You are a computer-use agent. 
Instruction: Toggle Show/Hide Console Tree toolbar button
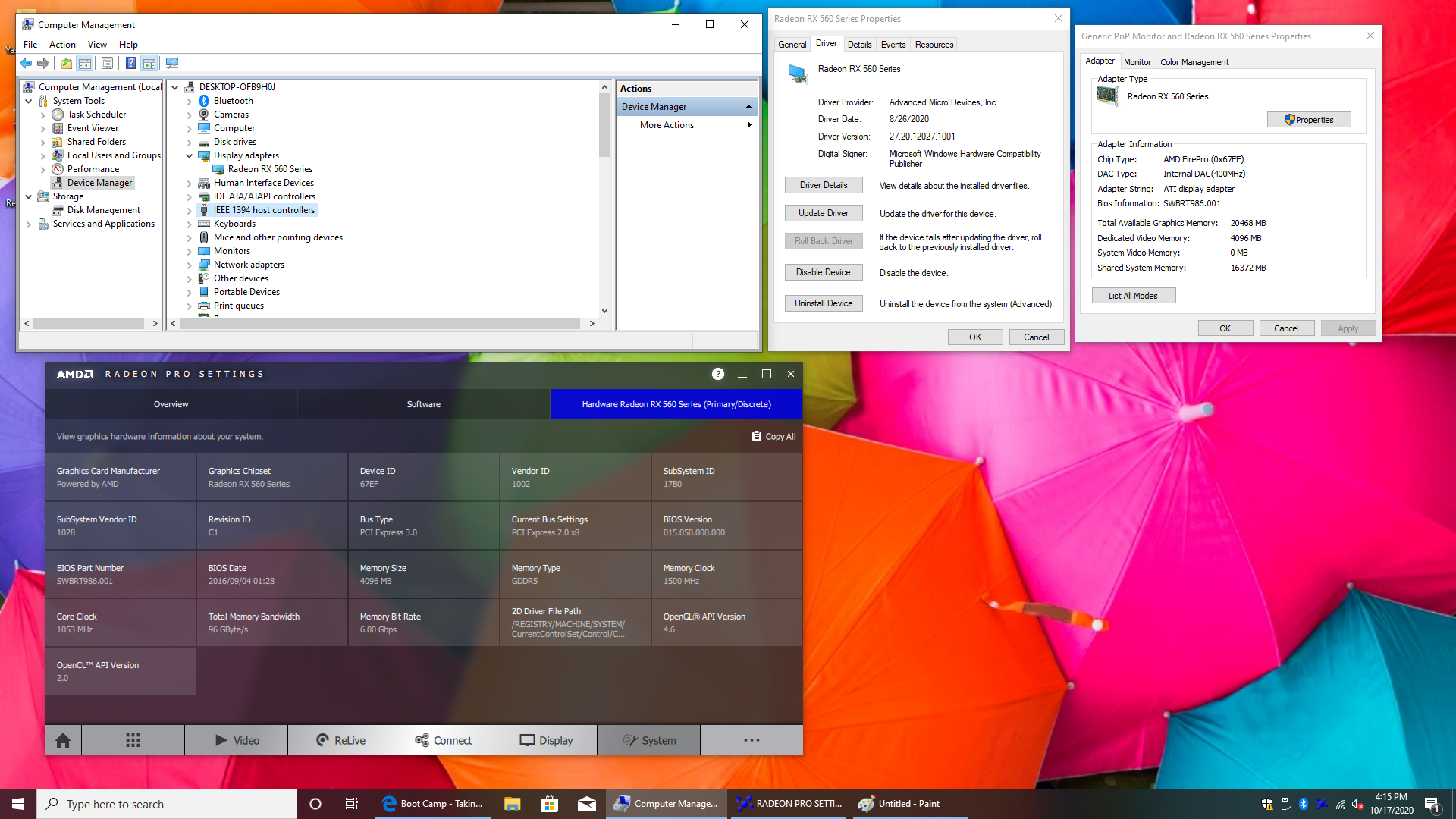click(x=85, y=64)
